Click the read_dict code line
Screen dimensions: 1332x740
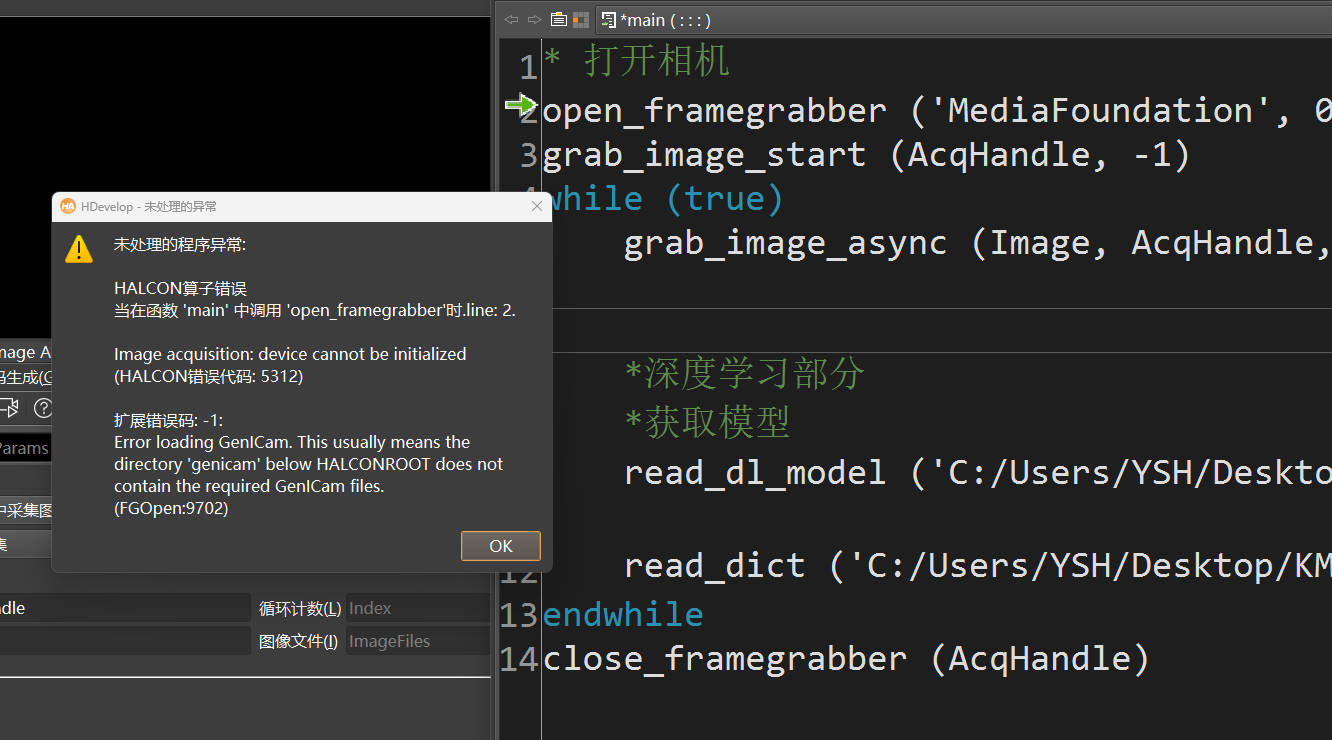pyautogui.click(x=978, y=565)
